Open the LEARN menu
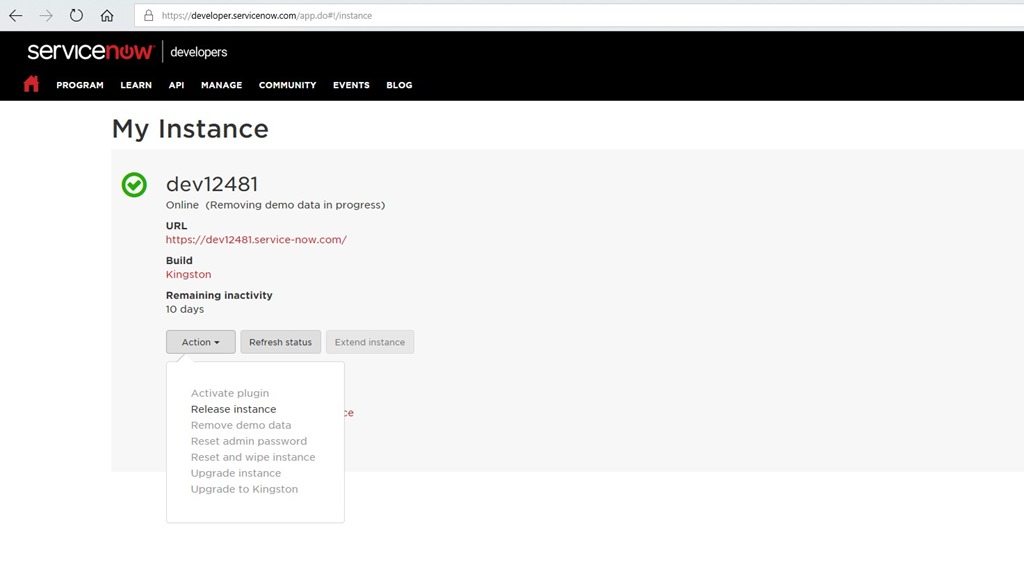The height and width of the screenshot is (583, 1024). pyautogui.click(x=136, y=85)
